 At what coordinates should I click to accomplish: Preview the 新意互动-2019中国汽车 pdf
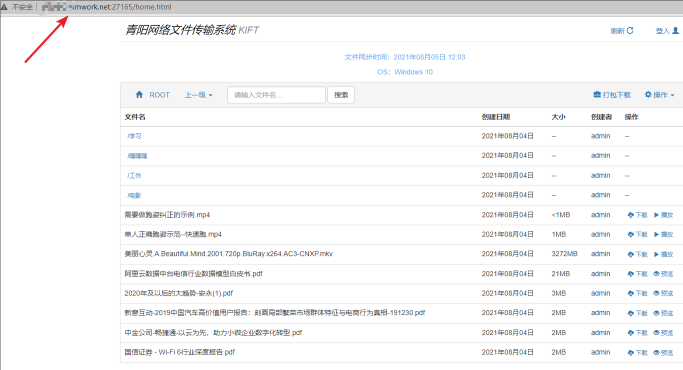point(663,313)
